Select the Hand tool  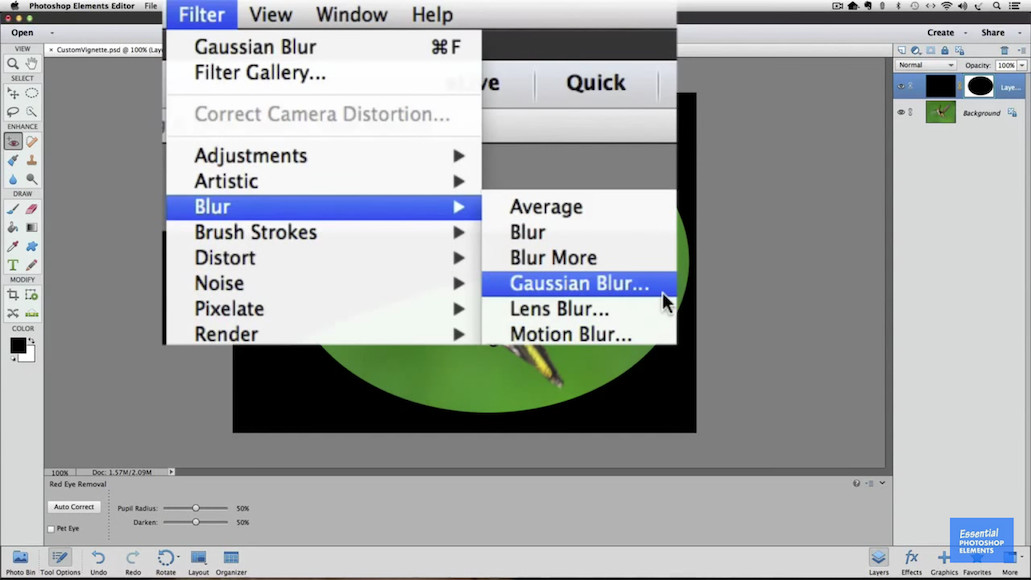pos(32,63)
